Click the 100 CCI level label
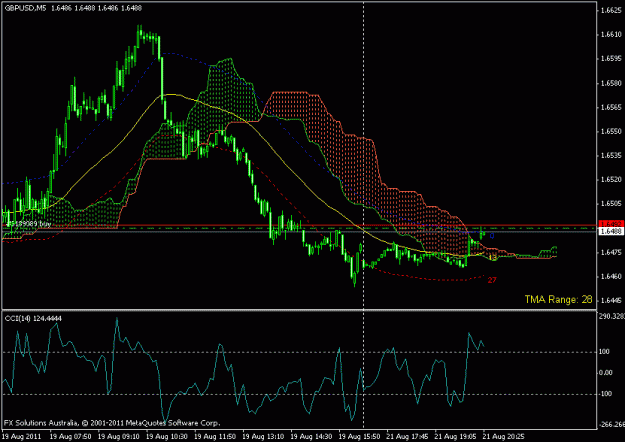625x442 pixels. (605, 352)
